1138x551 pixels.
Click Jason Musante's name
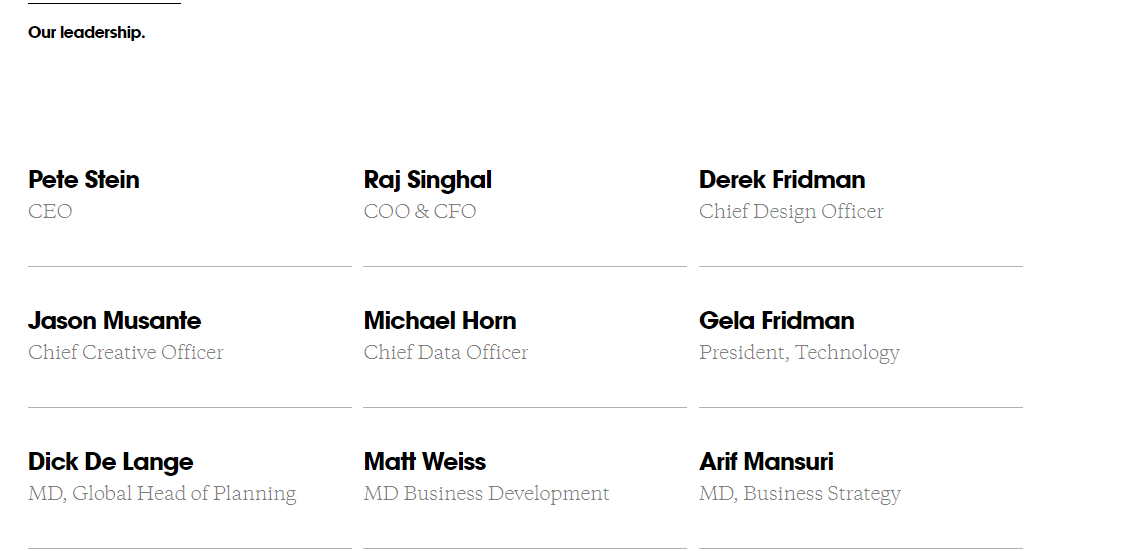click(x=115, y=320)
